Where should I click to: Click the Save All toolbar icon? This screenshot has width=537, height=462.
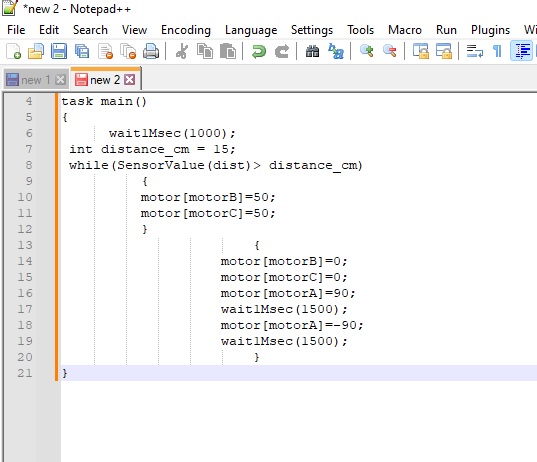pyautogui.click(x=82, y=51)
